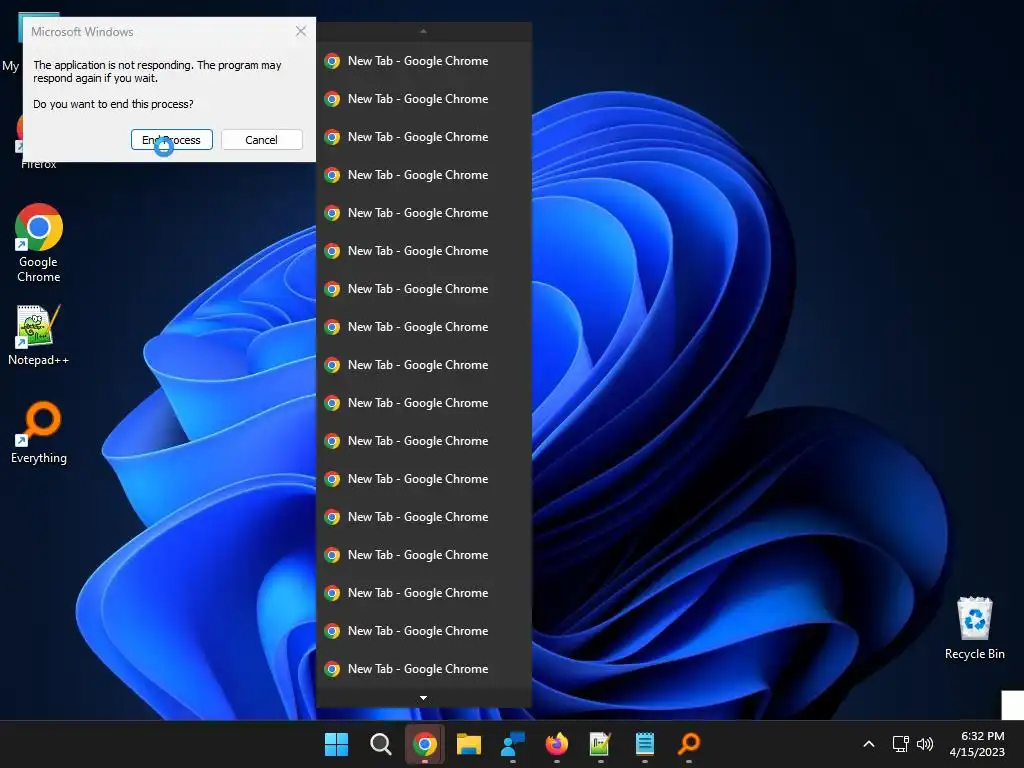Click the down arrow below the Chrome window list
Screen dimensions: 1024x768
click(423, 698)
